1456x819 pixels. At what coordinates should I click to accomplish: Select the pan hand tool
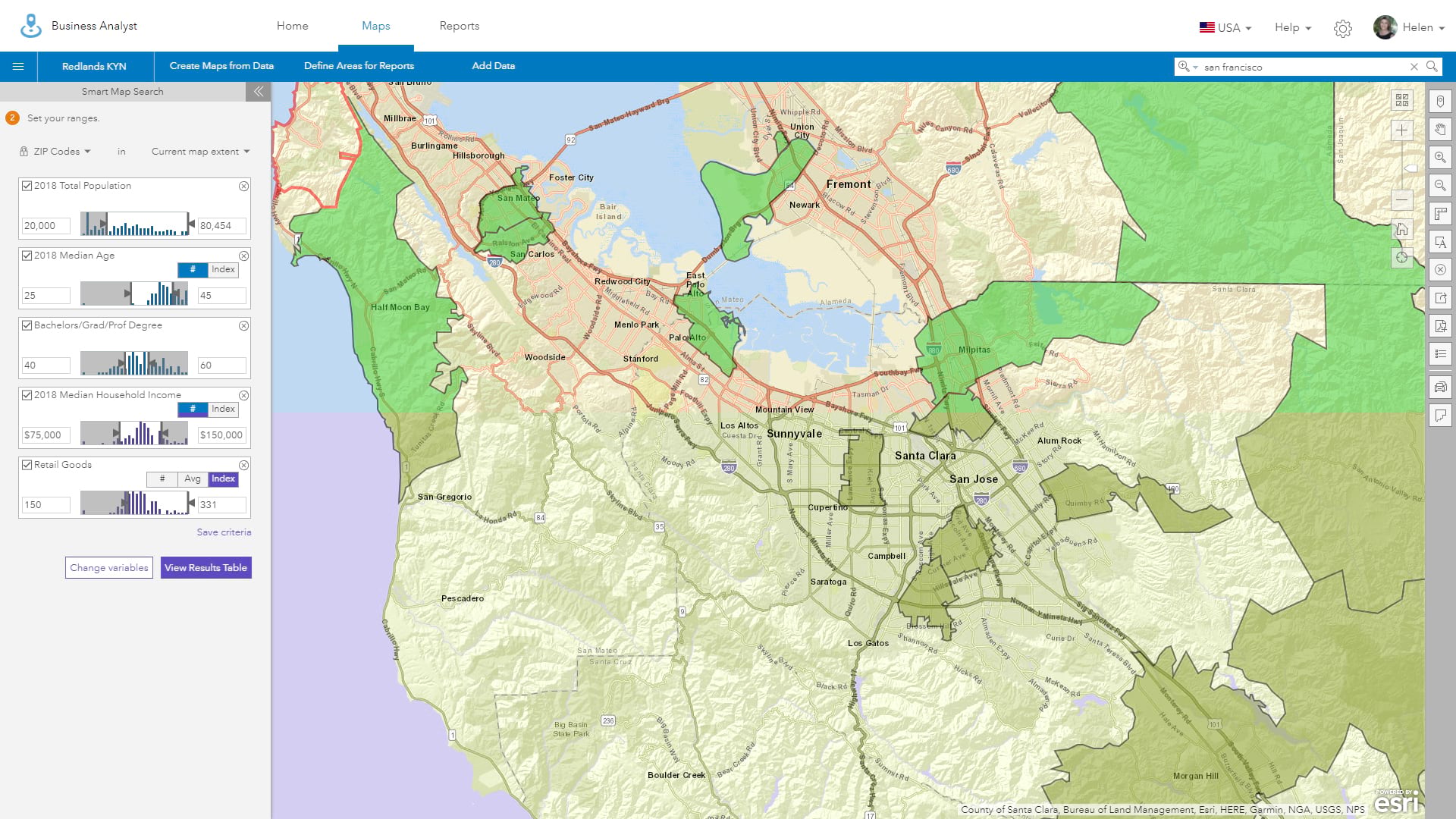pos(1440,129)
